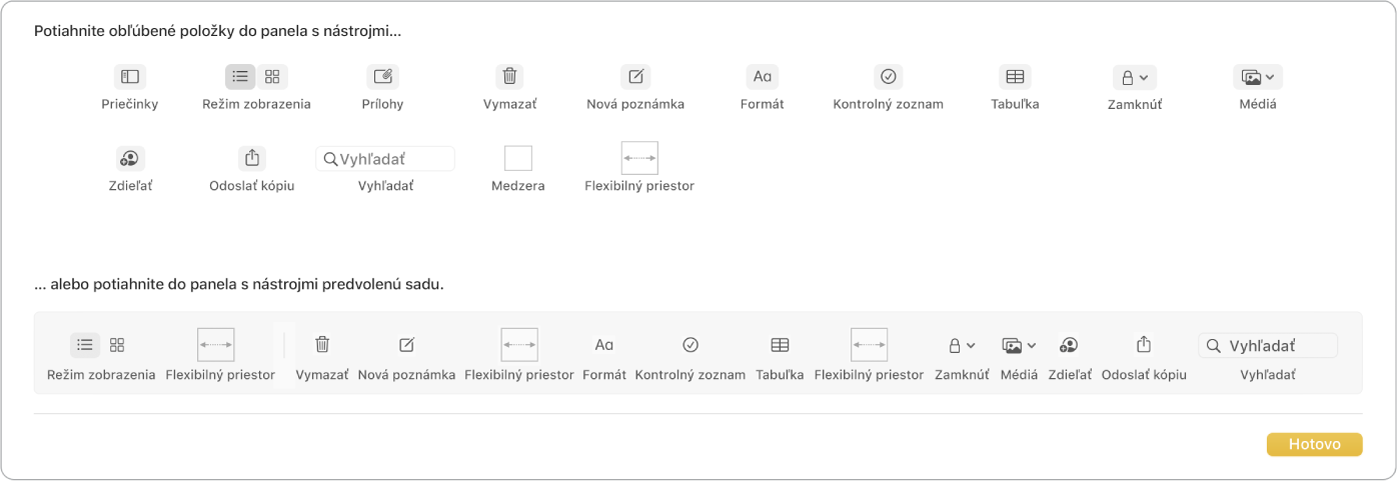The image size is (1397, 481).
Task: Toggle list view in top Režim zobrazenia
Action: pyautogui.click(x=240, y=77)
